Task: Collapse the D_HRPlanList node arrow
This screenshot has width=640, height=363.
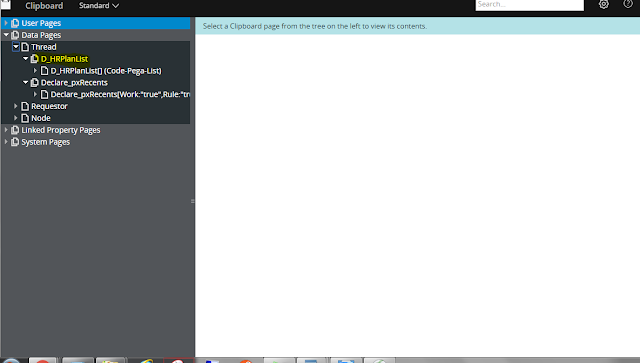Action: pyautogui.click(x=26, y=58)
